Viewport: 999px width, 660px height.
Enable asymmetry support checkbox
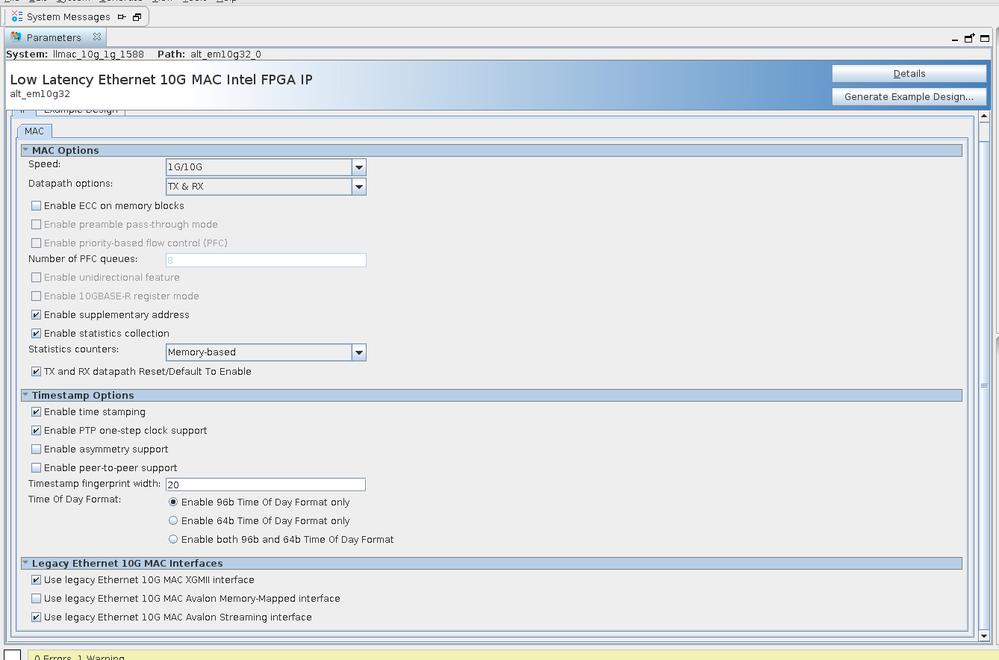coord(36,449)
